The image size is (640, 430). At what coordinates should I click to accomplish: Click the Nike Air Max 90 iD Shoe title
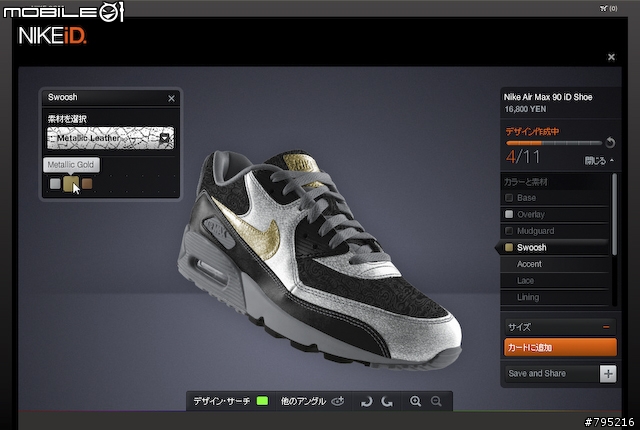pyautogui.click(x=548, y=97)
